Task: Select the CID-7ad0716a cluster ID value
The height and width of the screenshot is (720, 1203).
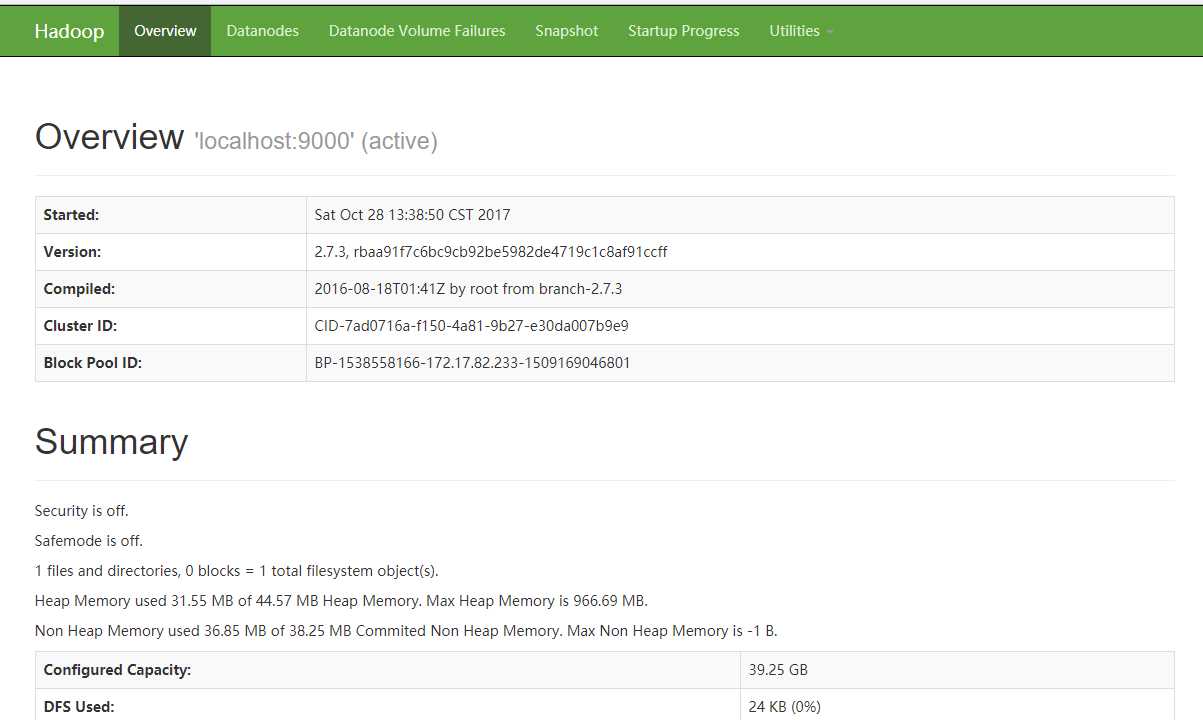Action: point(471,326)
